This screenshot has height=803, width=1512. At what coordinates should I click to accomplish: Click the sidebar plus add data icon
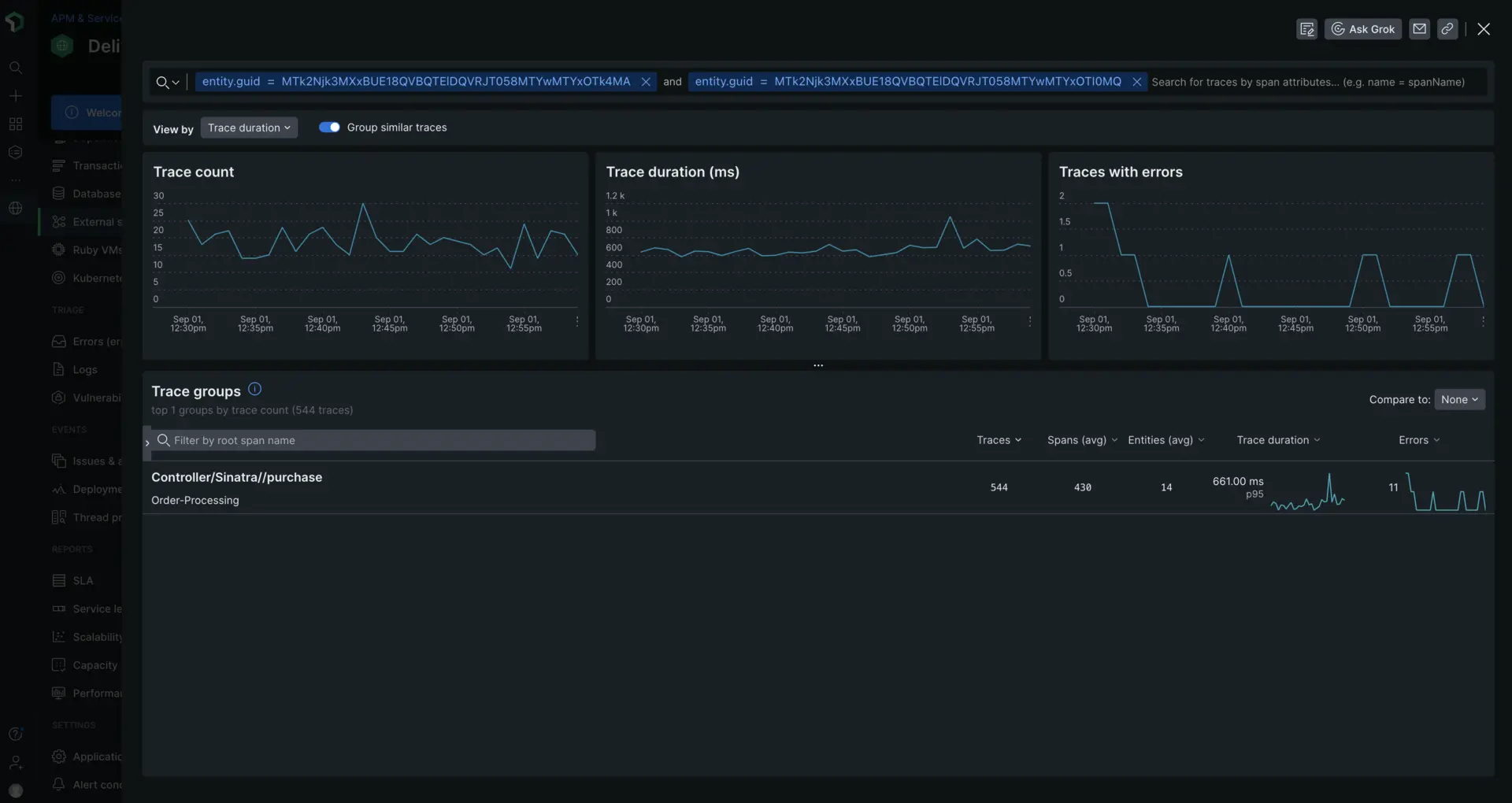click(15, 96)
